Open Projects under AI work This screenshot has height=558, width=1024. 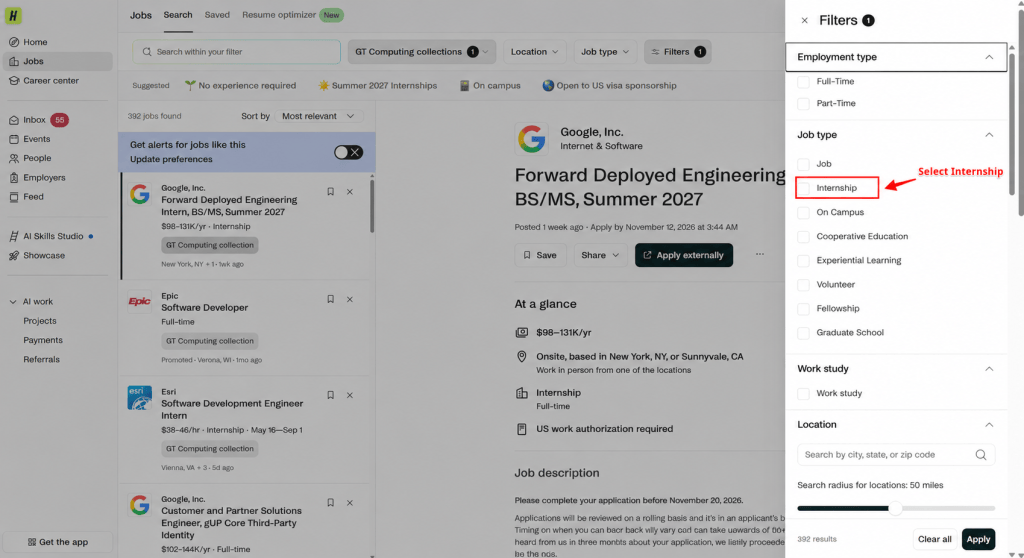[40, 321]
